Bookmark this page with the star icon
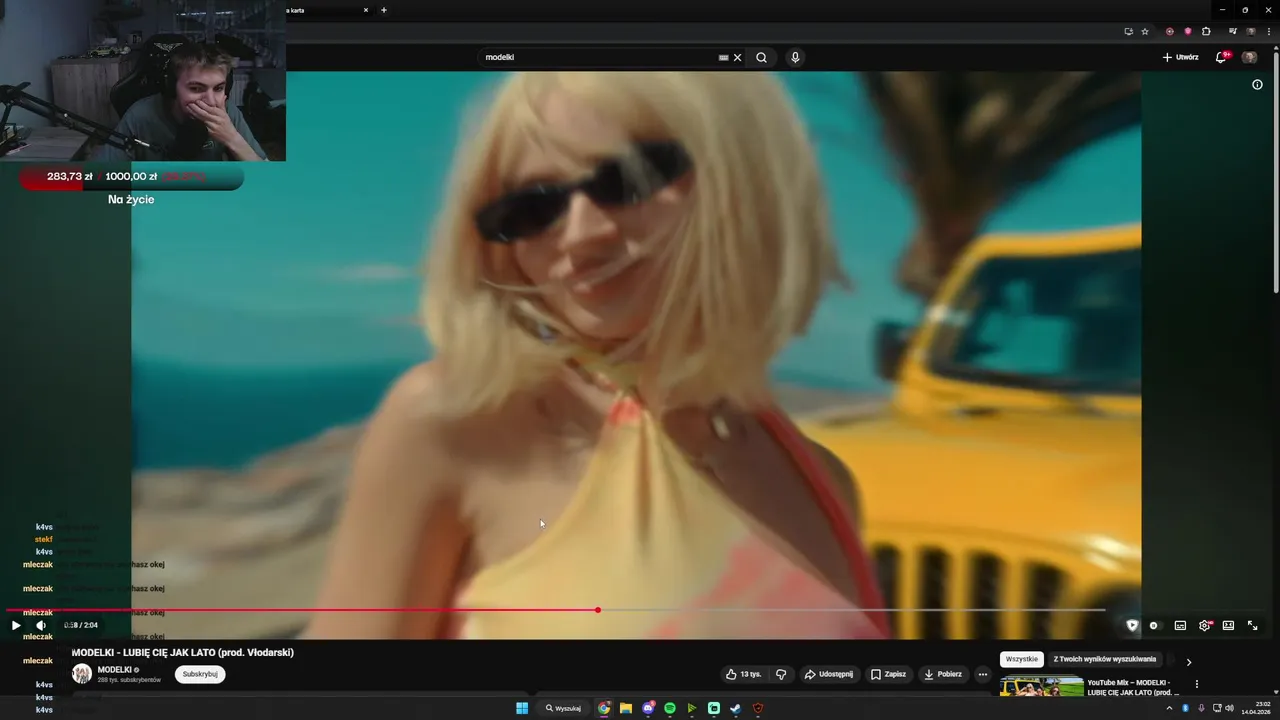 click(x=1145, y=31)
